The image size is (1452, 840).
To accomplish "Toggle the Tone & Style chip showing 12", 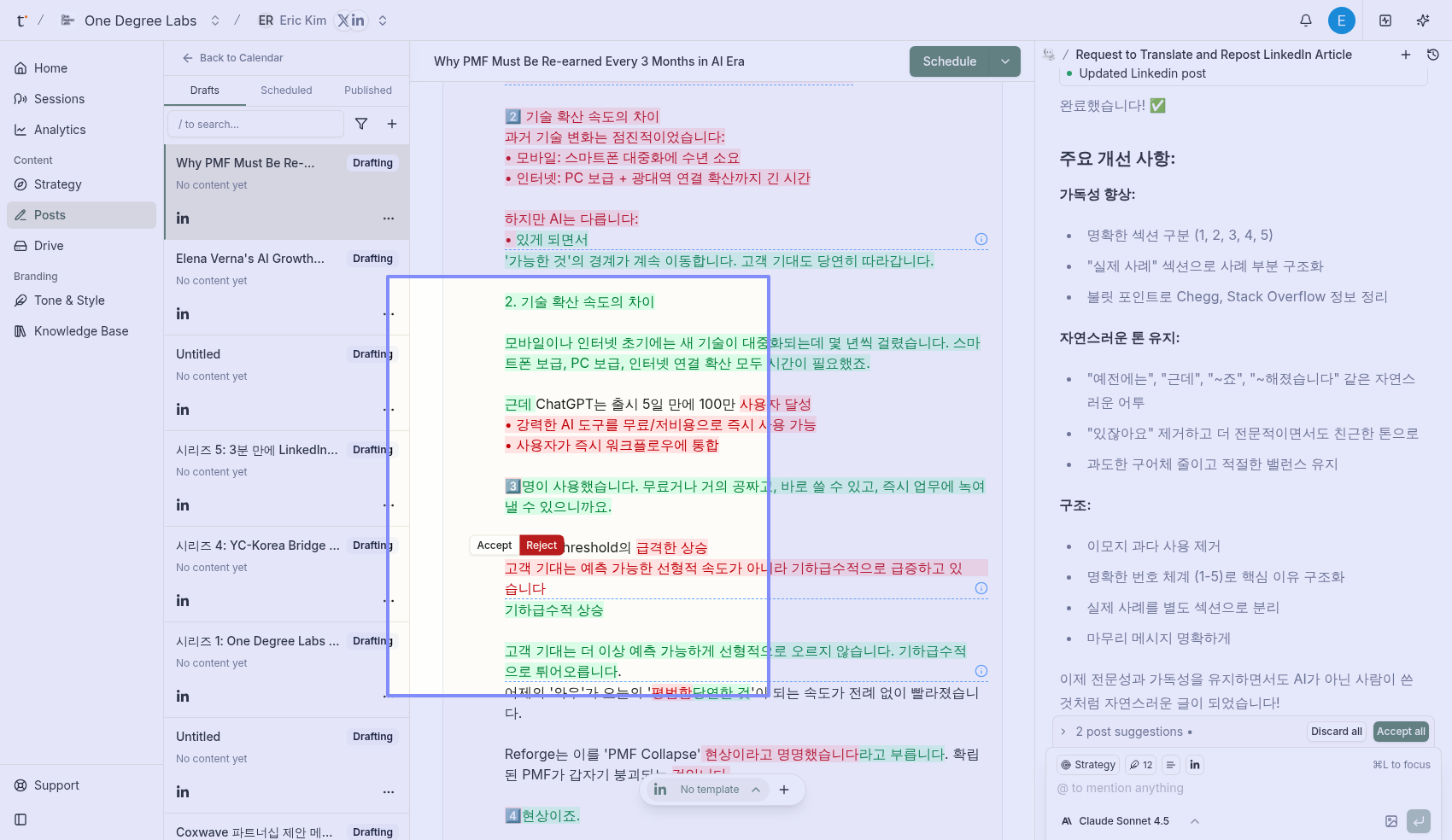I will tap(1140, 765).
